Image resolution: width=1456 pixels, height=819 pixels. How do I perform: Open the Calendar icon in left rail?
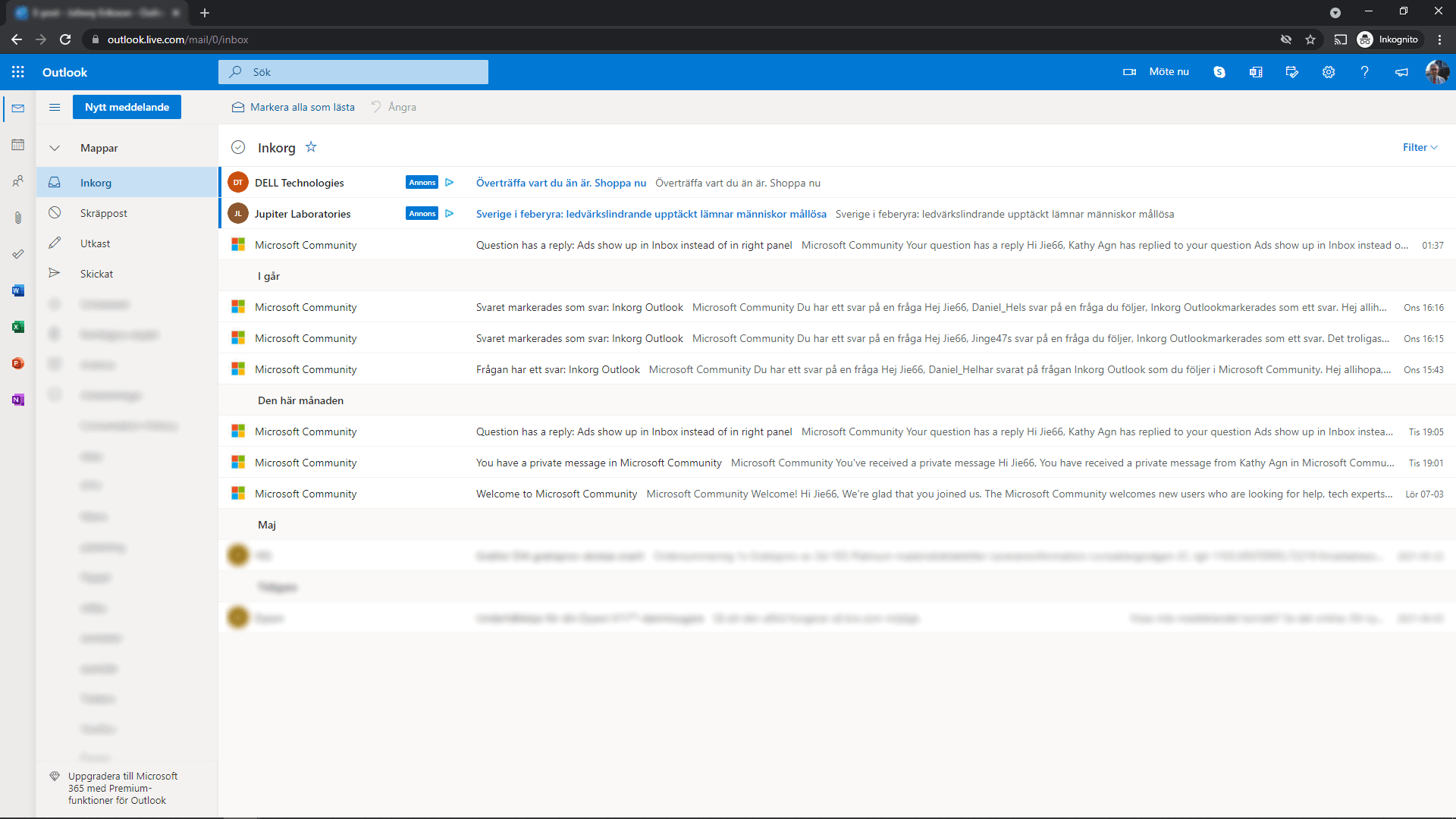coord(18,145)
